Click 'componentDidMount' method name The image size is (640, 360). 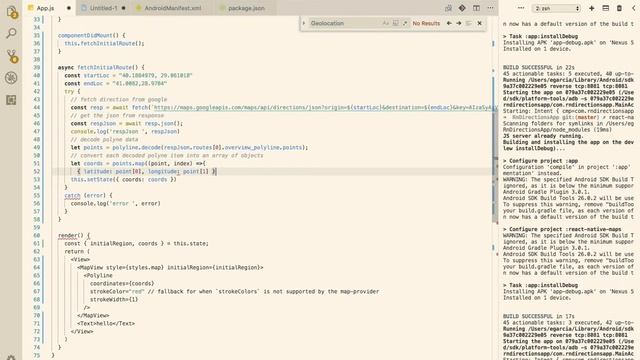pos(84,36)
